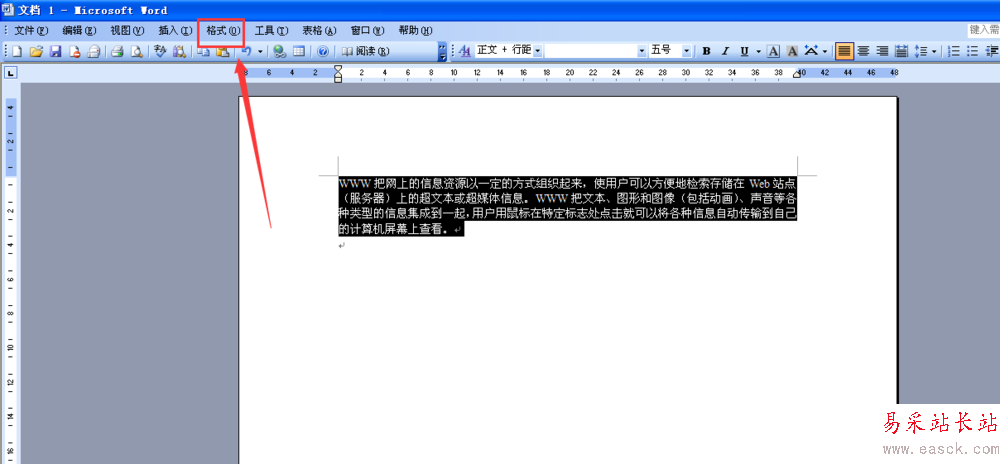Viewport: 1000px width, 464px height.
Task: Open the 窗口(W) menu
Action: 367,31
